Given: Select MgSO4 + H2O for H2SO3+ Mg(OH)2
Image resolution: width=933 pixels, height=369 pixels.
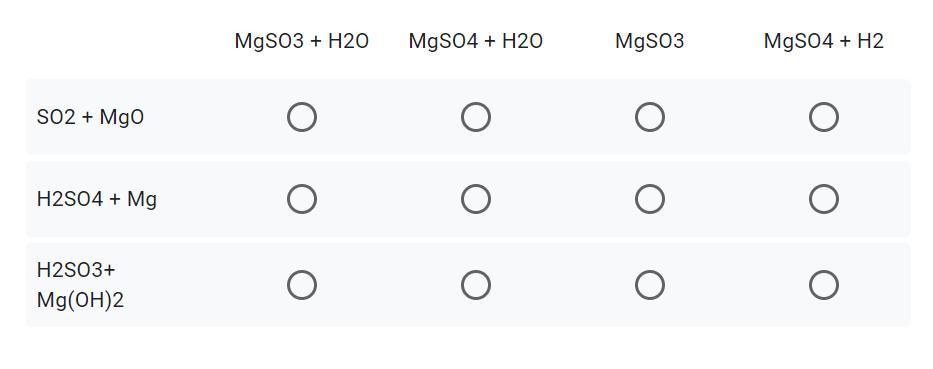Looking at the screenshot, I should (475, 285).
